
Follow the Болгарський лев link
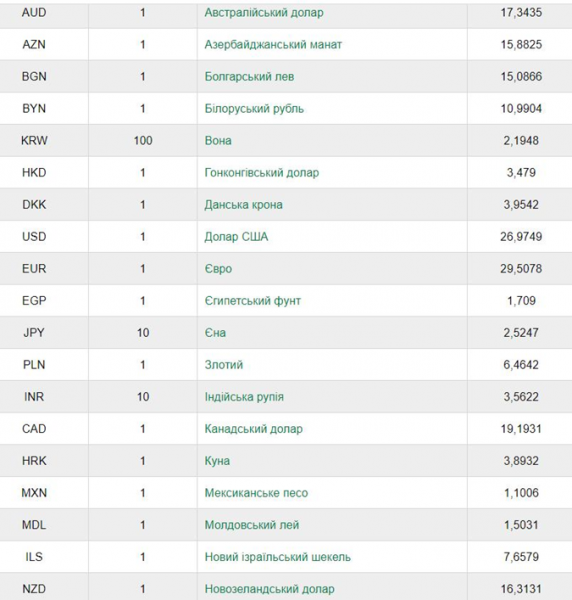coord(249,77)
